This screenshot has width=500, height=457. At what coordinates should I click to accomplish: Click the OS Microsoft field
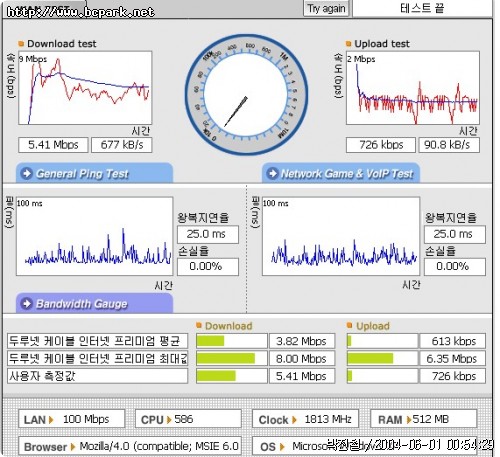[364, 446]
